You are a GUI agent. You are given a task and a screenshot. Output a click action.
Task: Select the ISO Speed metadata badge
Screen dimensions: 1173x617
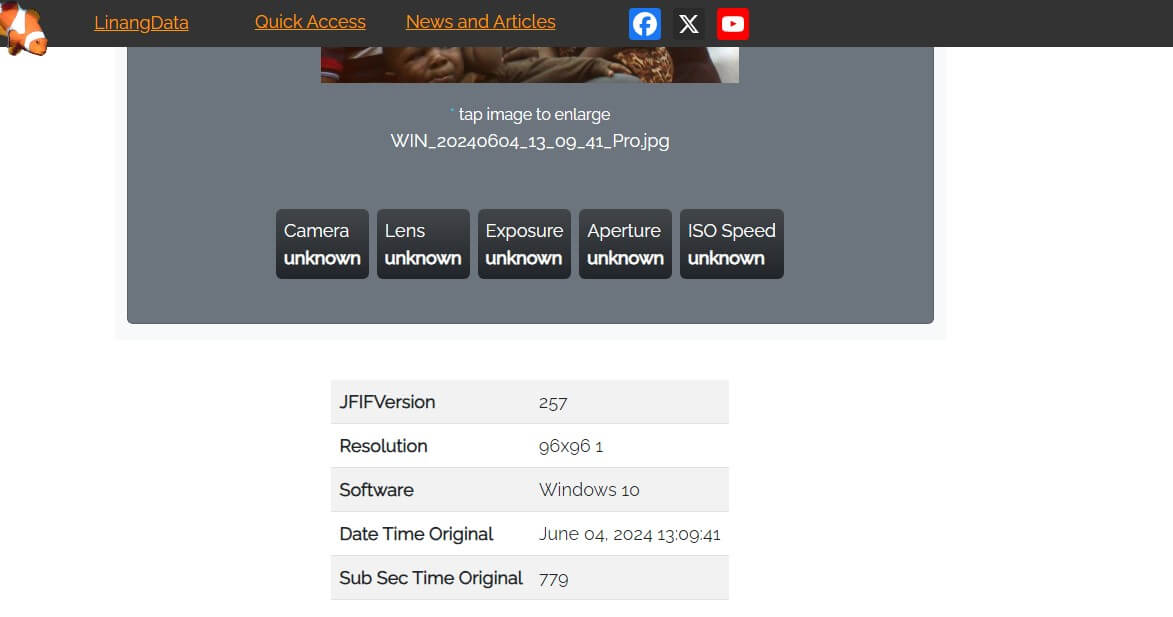click(x=731, y=244)
